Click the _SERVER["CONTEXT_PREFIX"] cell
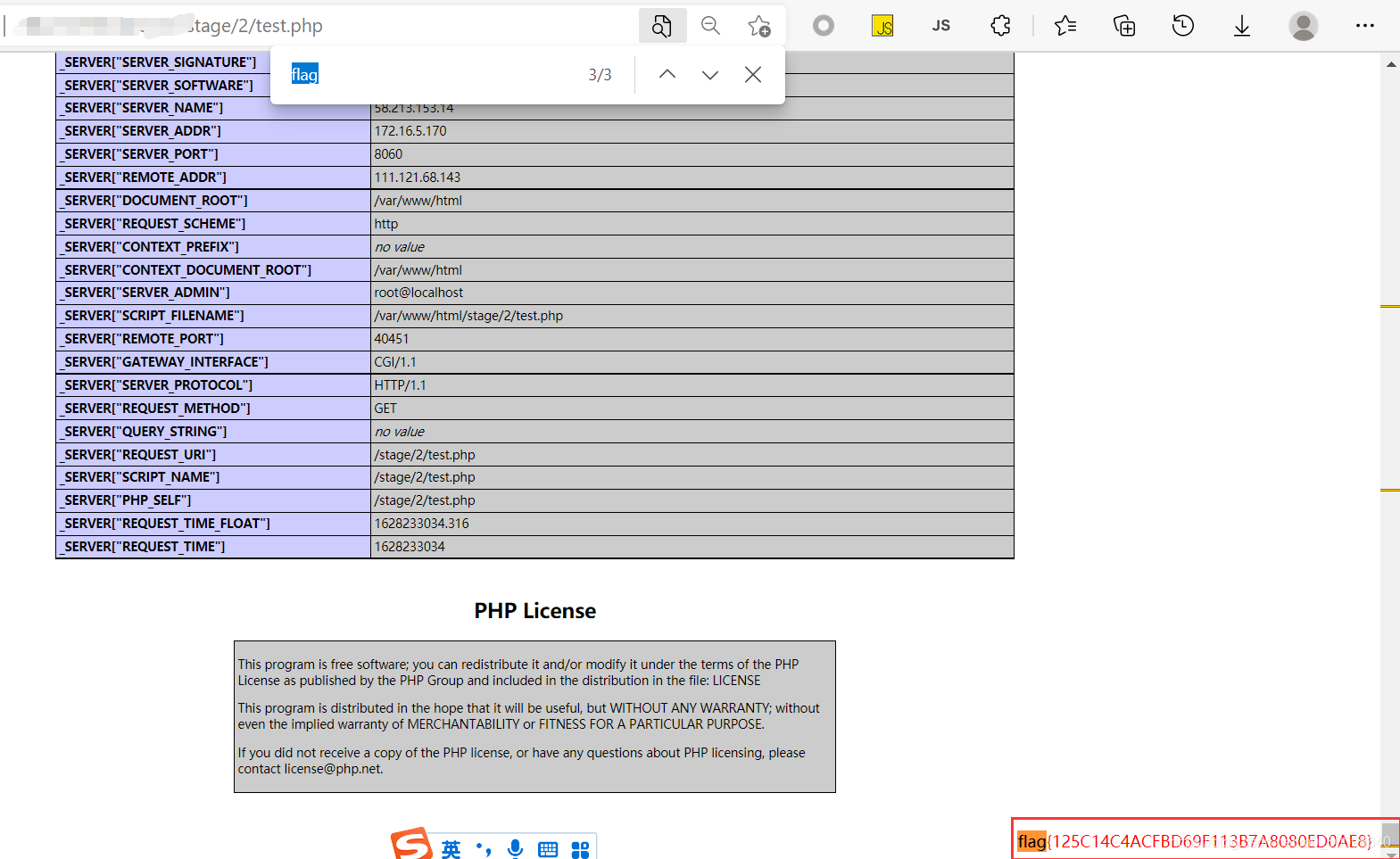Image resolution: width=1400 pixels, height=859 pixels. point(213,247)
